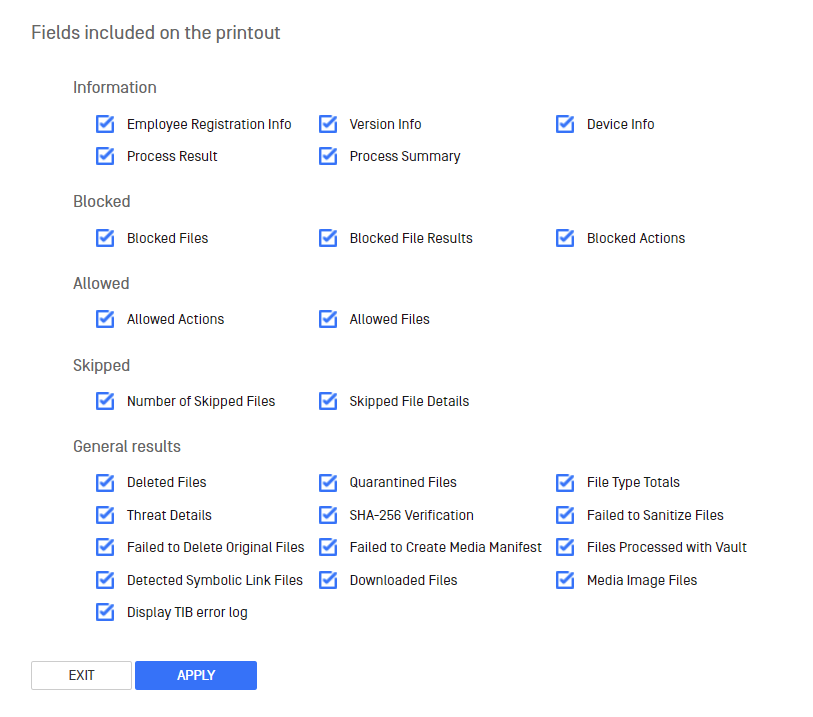Uncheck Files Processed with Vault

[565, 547]
